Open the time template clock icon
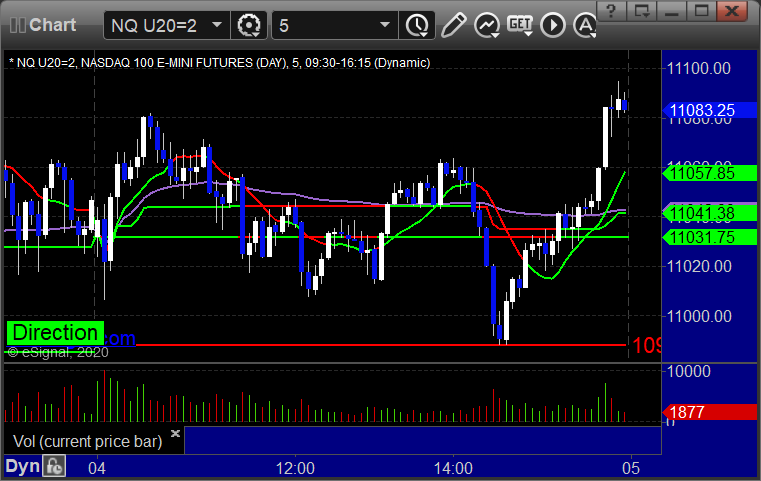Viewport: 761px width, 481px height. pyautogui.click(x=417, y=25)
